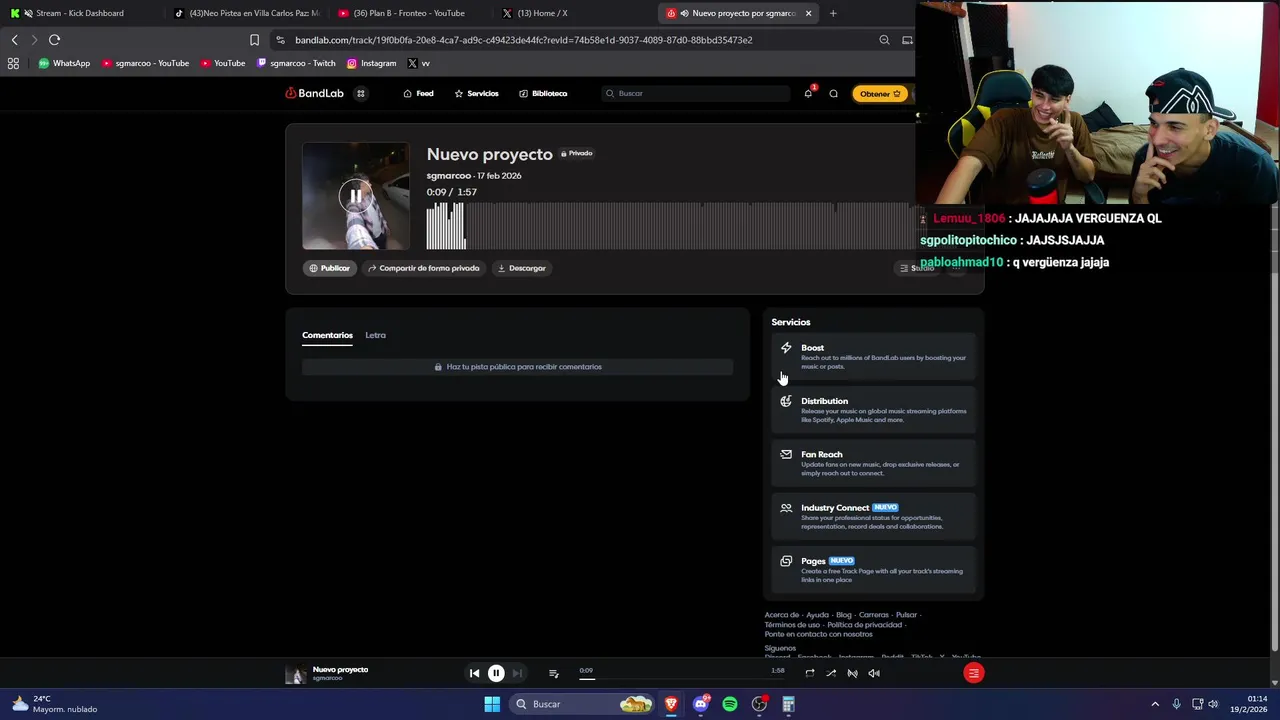Open the sgmarcoo - Twitch bookmark

click(x=296, y=63)
